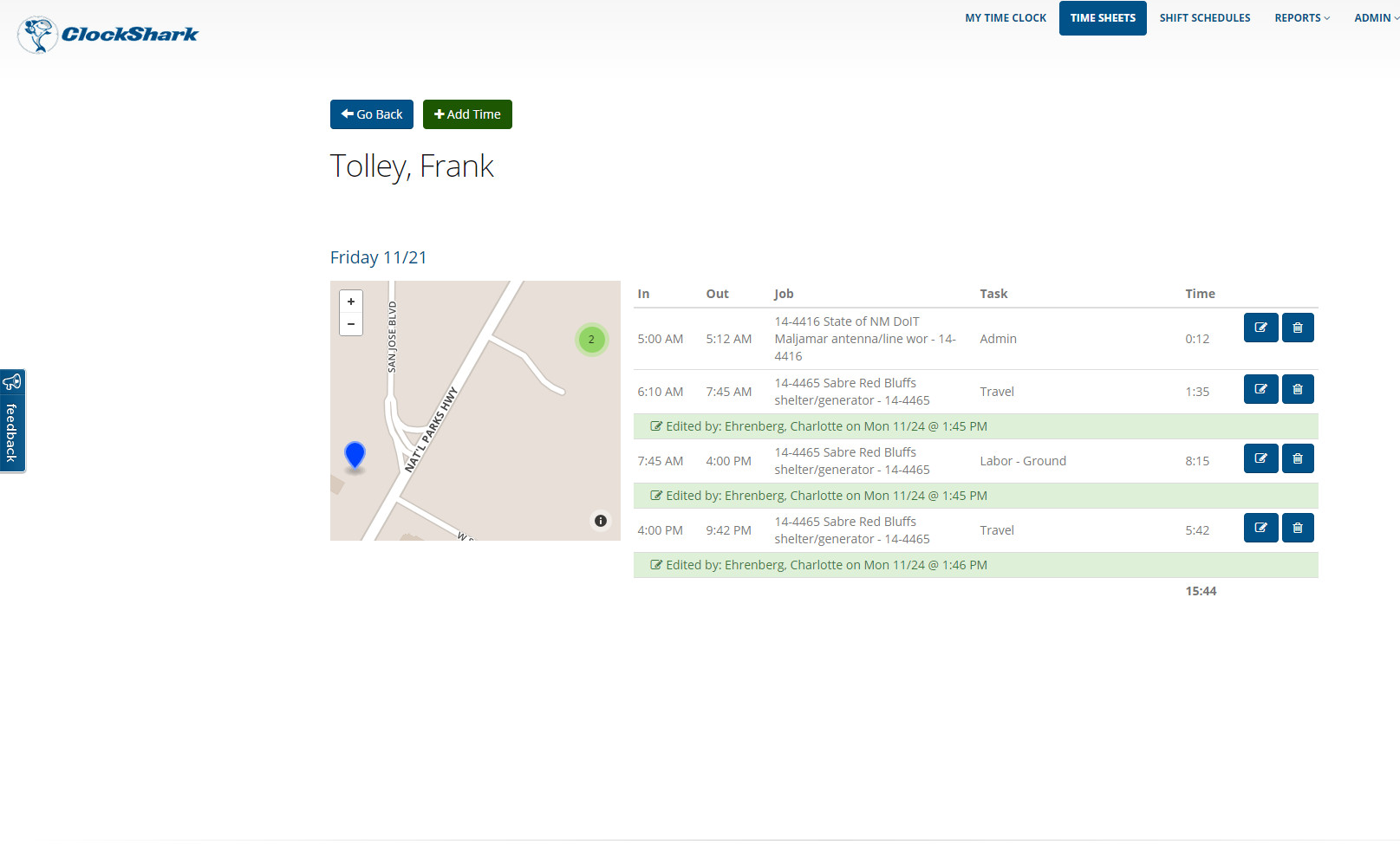Click the ClockShark logo
This screenshot has height=844, width=1400.
pyautogui.click(x=108, y=35)
